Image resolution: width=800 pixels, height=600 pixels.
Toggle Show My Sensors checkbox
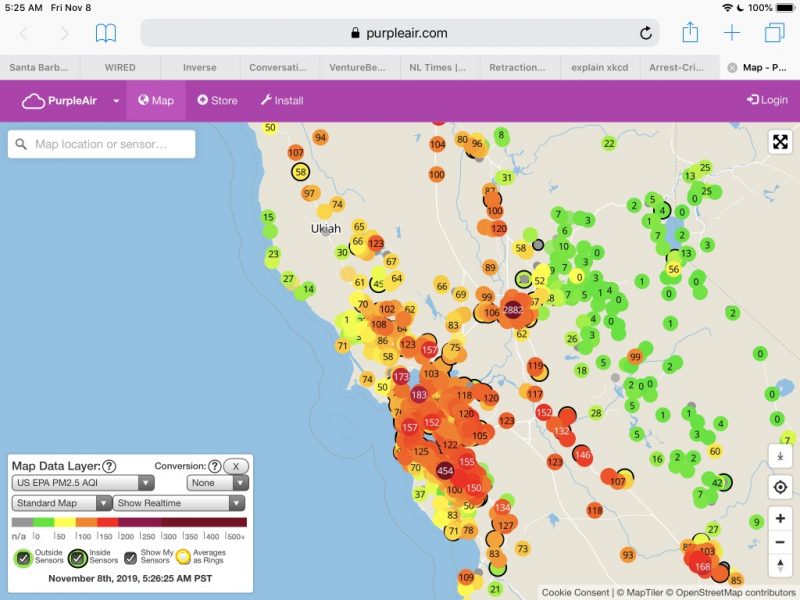click(x=131, y=558)
